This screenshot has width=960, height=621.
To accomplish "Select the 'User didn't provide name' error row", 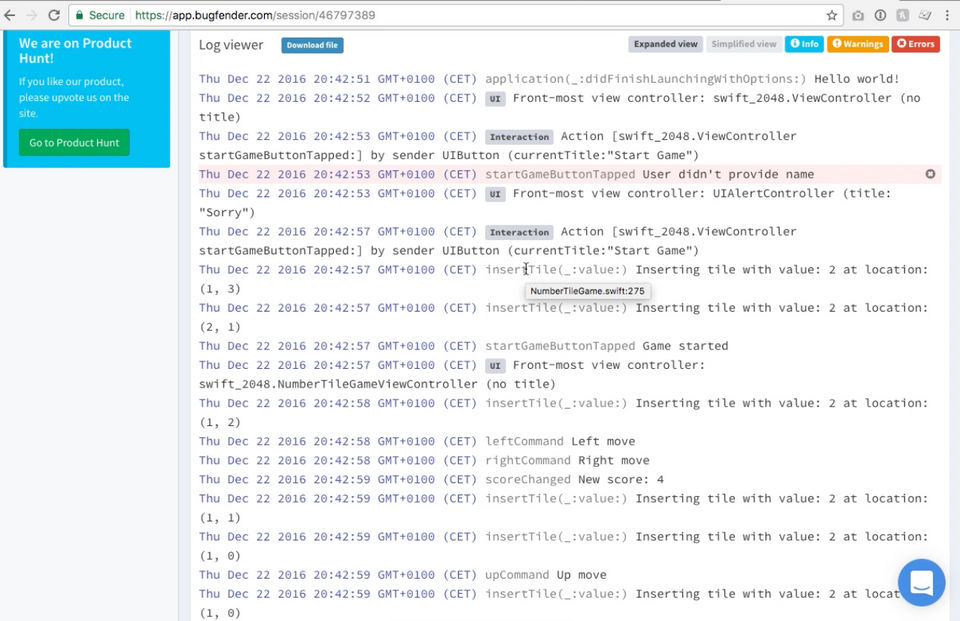I will [x=569, y=175].
